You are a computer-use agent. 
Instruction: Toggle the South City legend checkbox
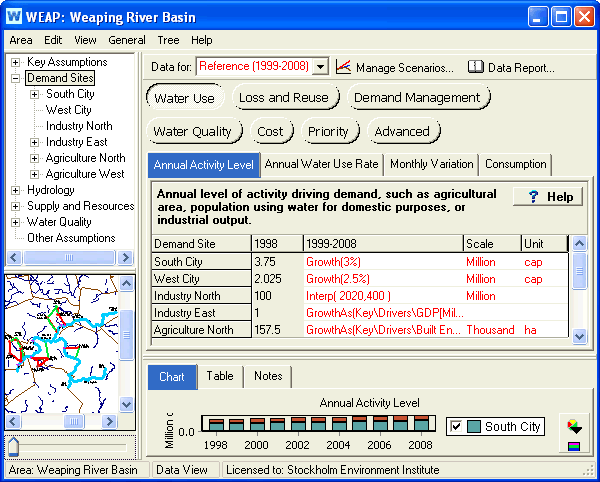(x=456, y=426)
